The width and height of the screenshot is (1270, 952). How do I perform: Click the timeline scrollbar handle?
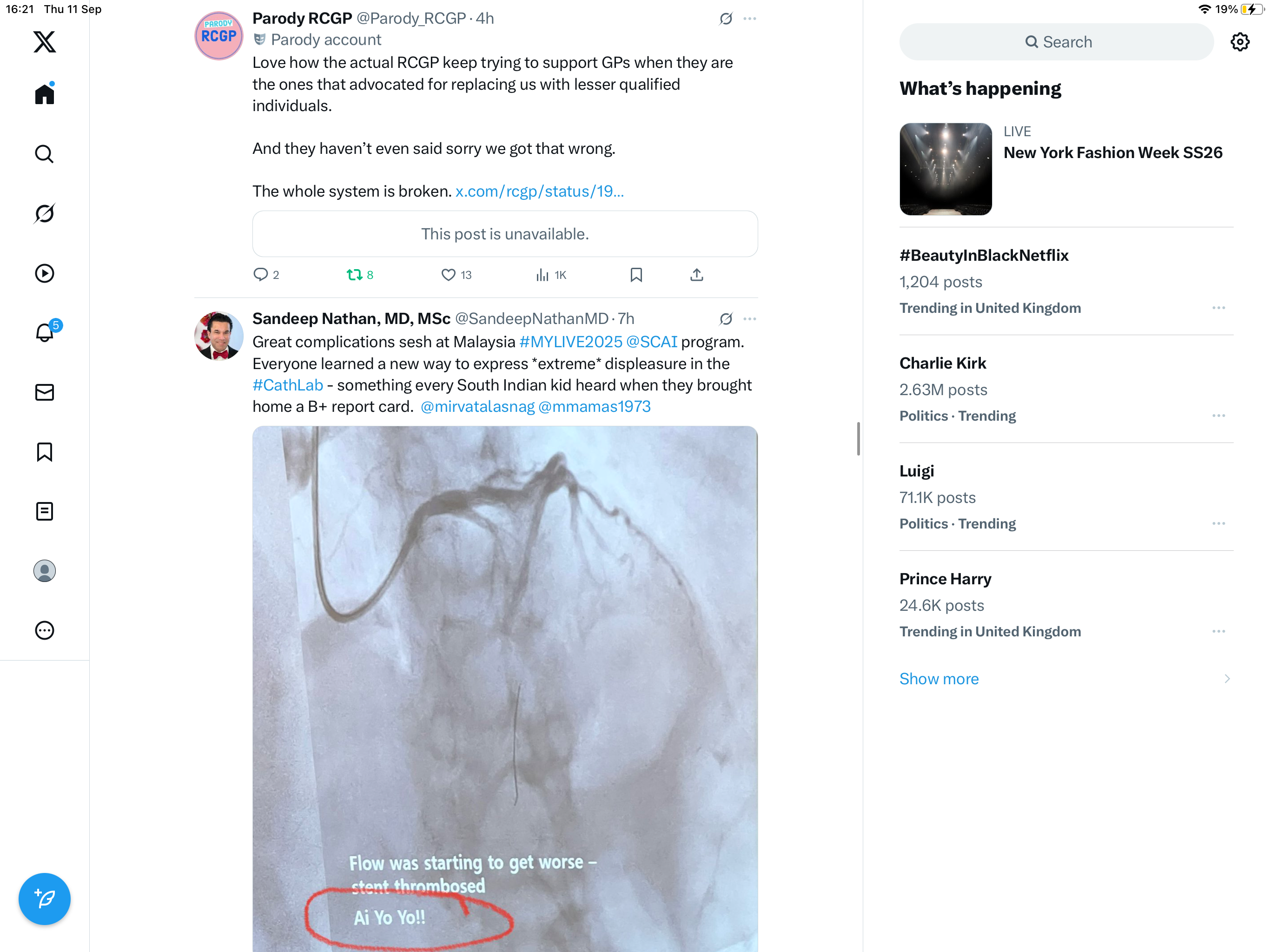pyautogui.click(x=858, y=439)
